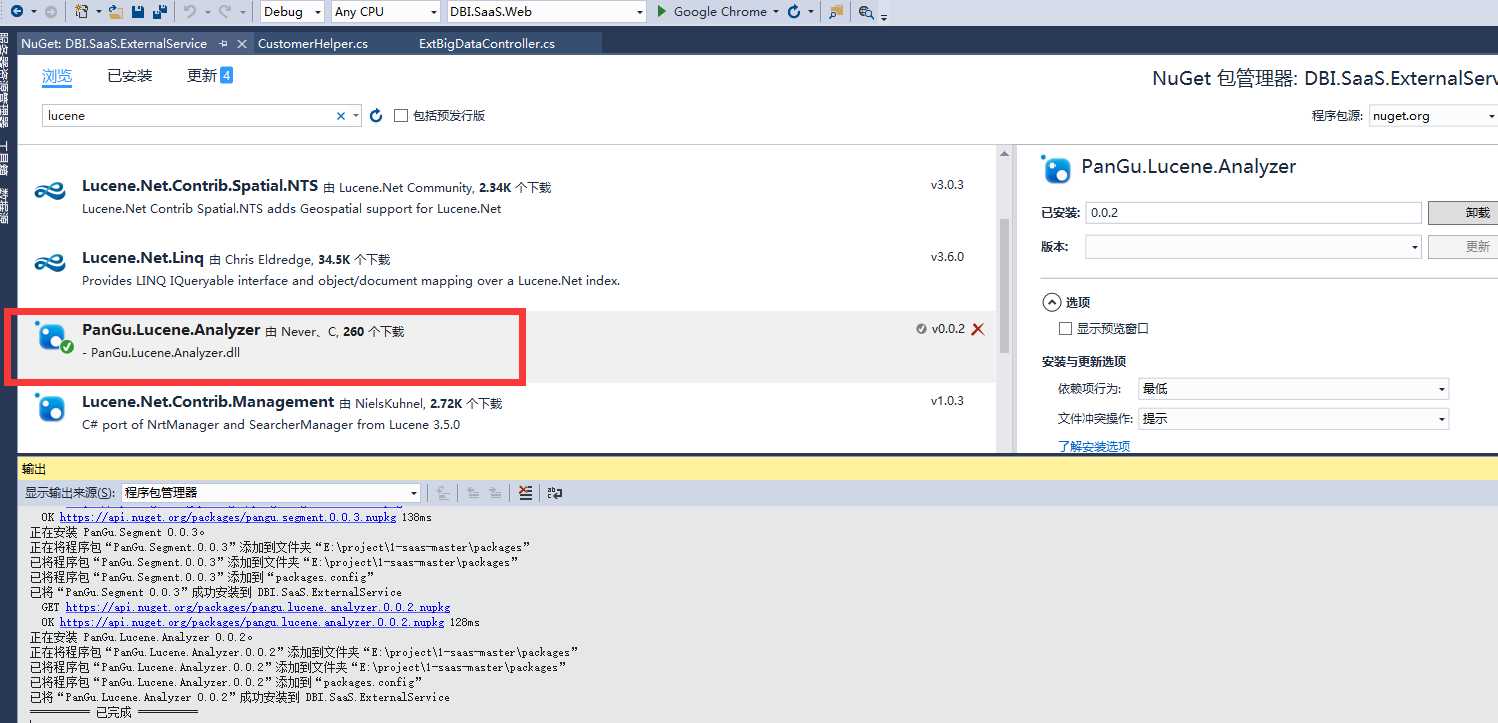Select the Lucene.Net.Linq package title
This screenshot has height=723, width=1498.
[x=143, y=258]
